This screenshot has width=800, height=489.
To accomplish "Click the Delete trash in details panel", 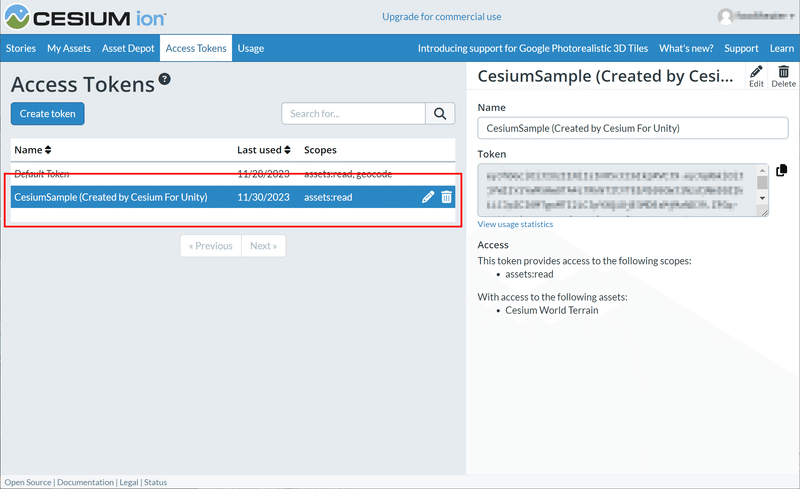I will pos(784,76).
